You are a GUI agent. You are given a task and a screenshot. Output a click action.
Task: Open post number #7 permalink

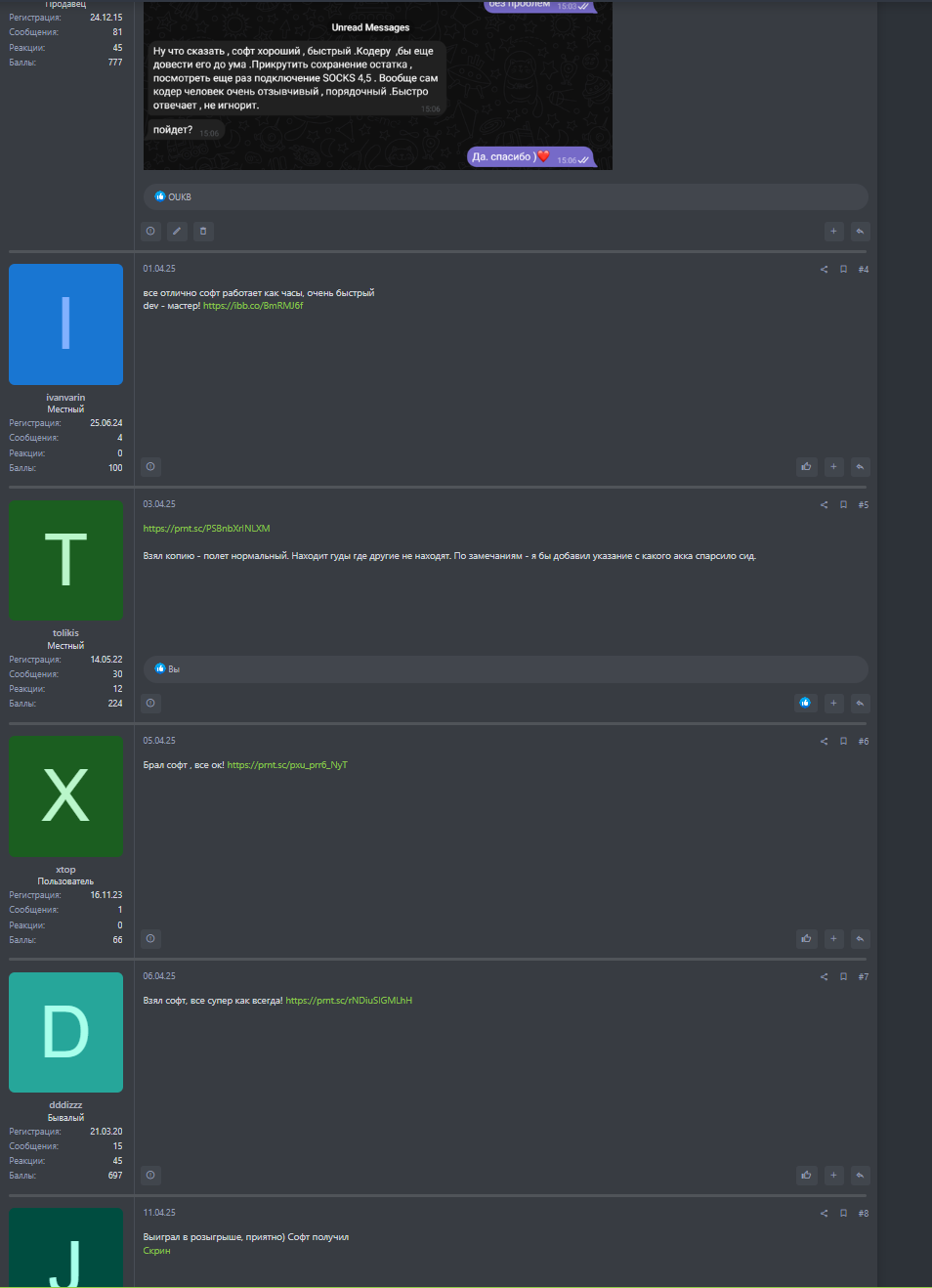tap(864, 977)
